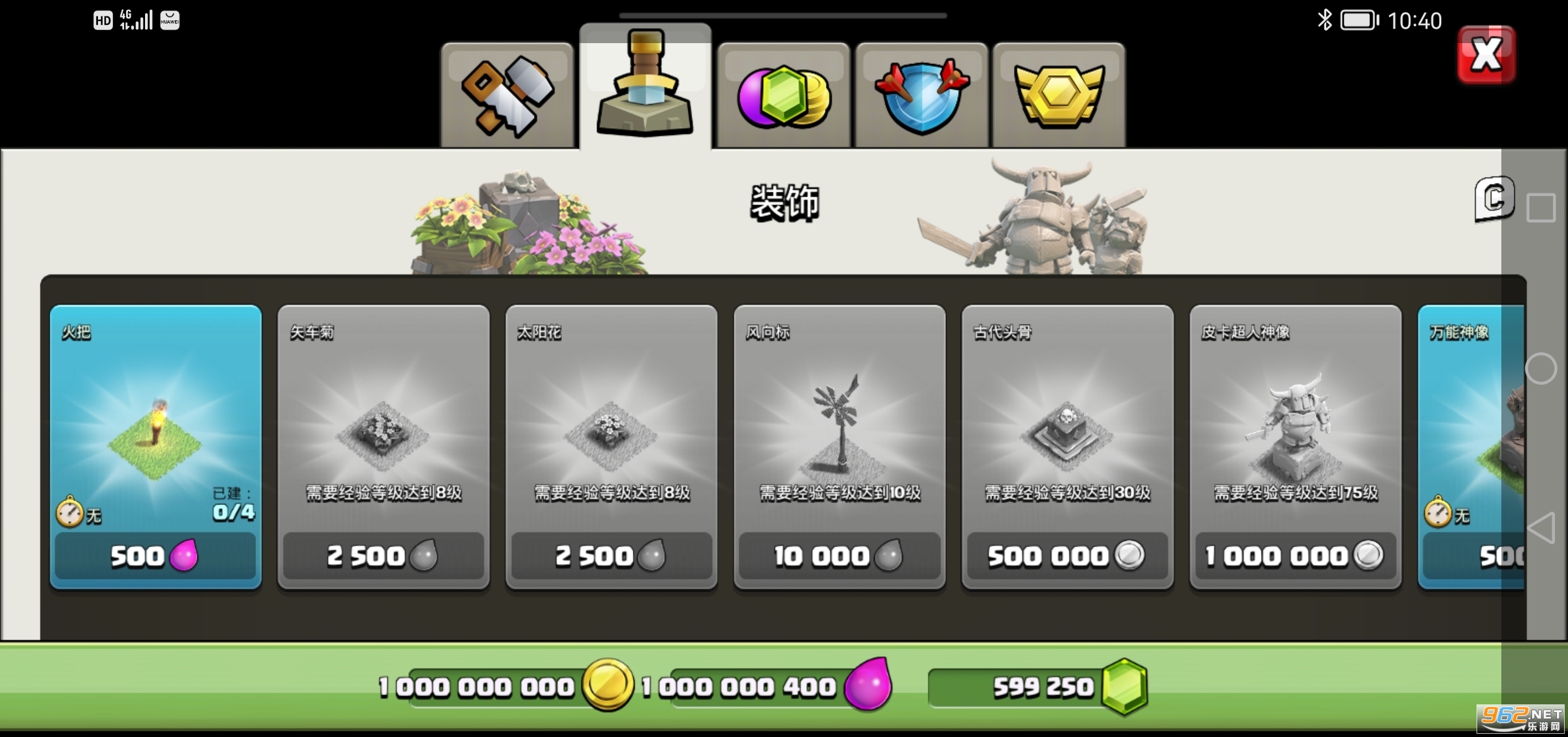This screenshot has width=1568, height=737.
Task: Tap the green gem icon
Action: point(1124,687)
